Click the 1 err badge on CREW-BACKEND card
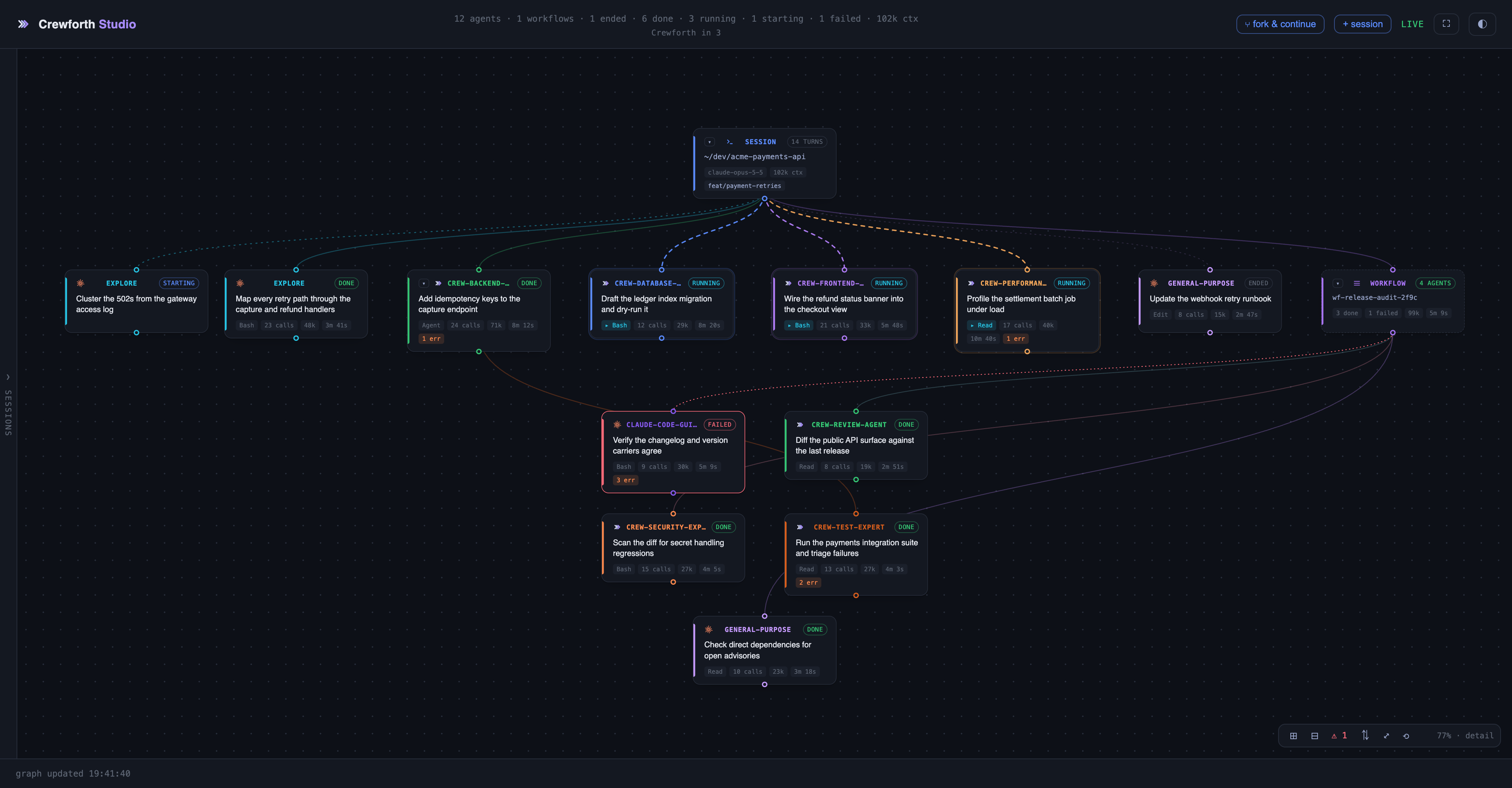1512x788 pixels. point(431,339)
